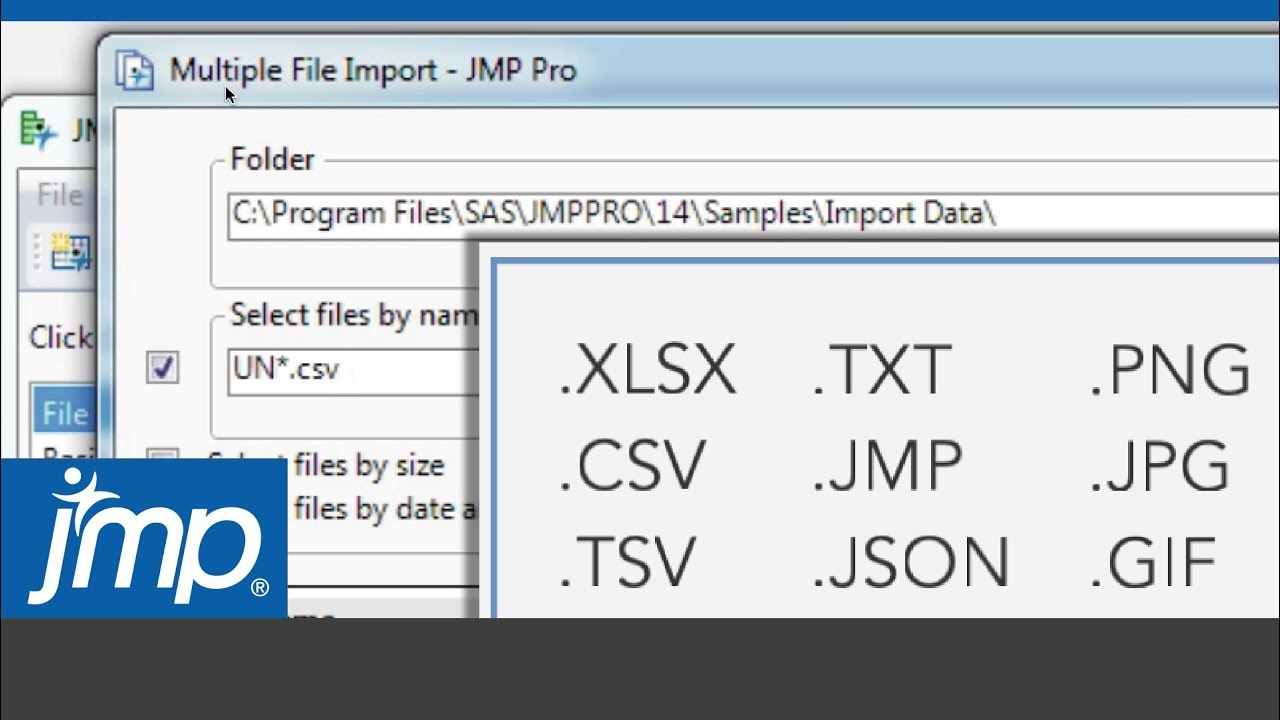Click the UN*.csv file name filter field
Viewport: 1280px width, 720px height.
[x=353, y=371]
